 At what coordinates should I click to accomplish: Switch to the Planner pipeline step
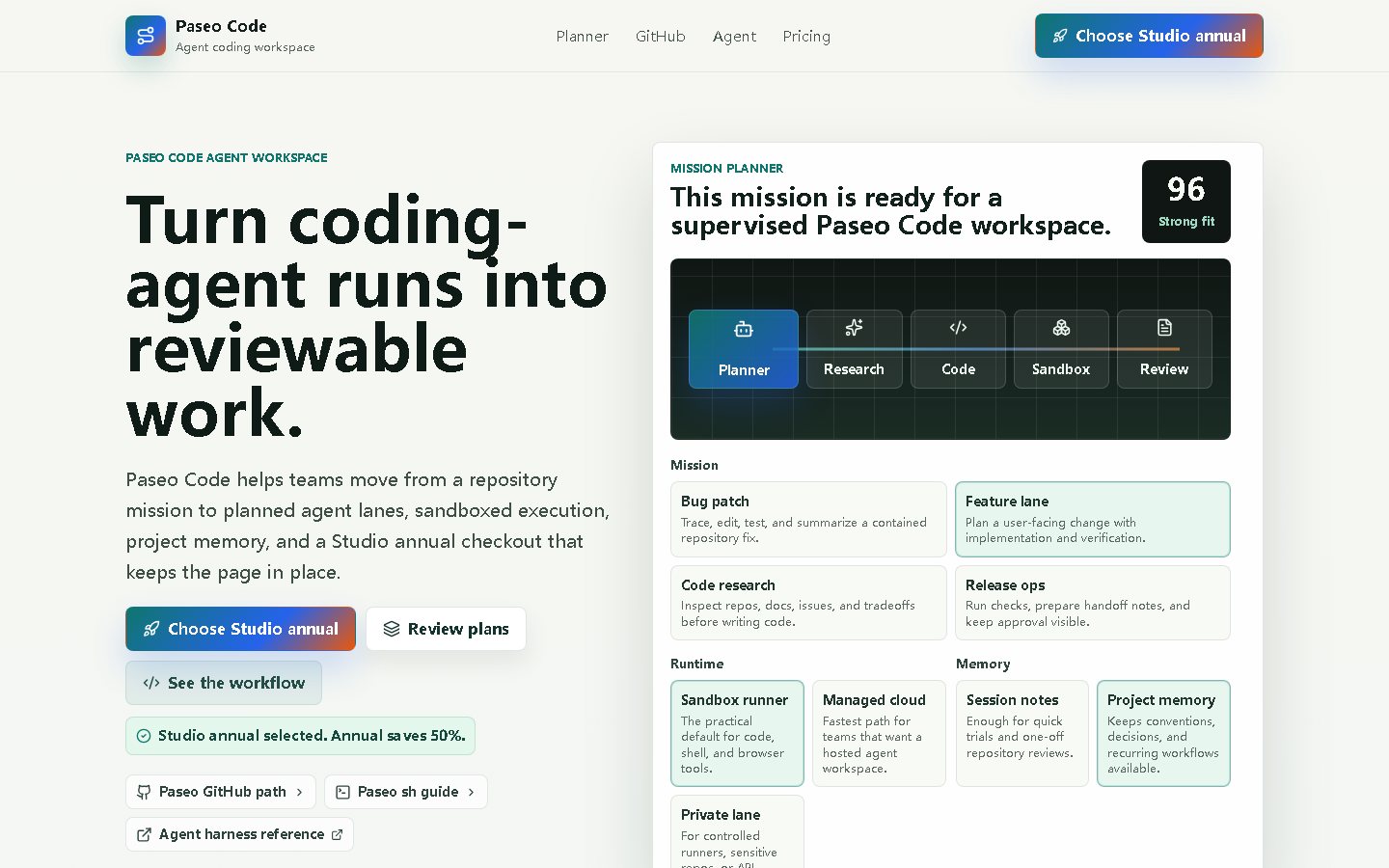point(744,349)
